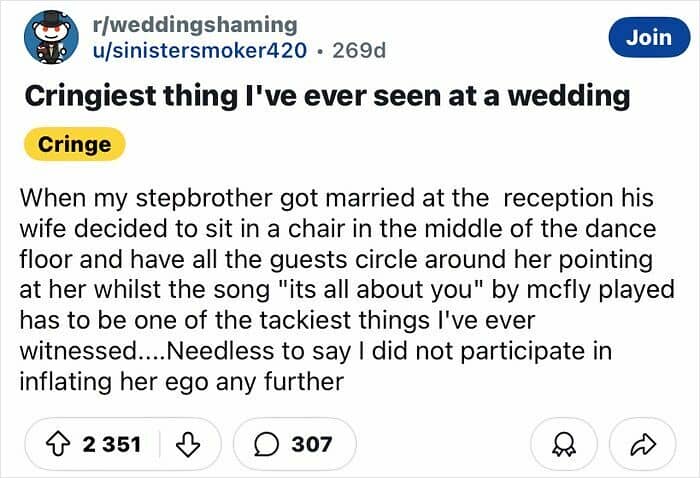Click the 'inflating her ego any further' line
This screenshot has height=478, width=700.
coord(182,382)
